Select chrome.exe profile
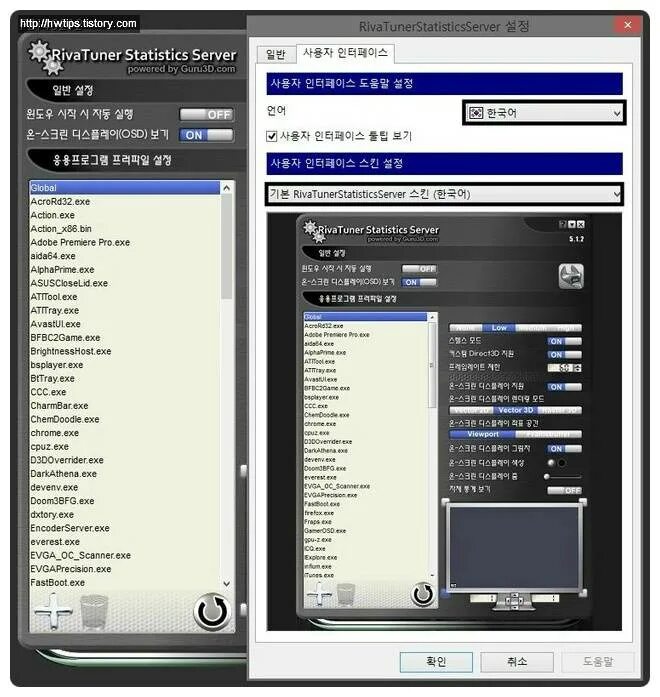 124,433
